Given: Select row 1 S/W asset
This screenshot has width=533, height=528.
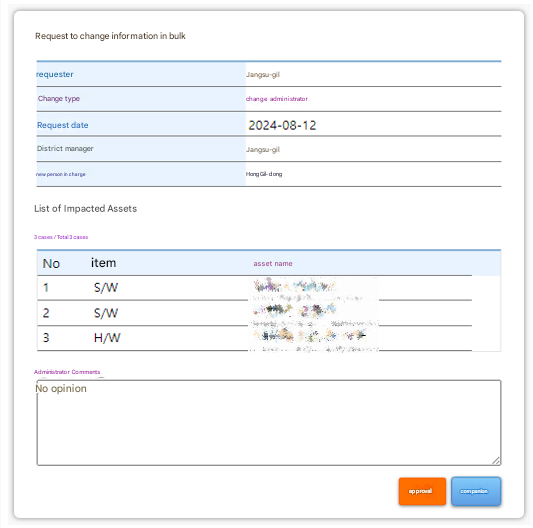Looking at the screenshot, I should click(254, 288).
